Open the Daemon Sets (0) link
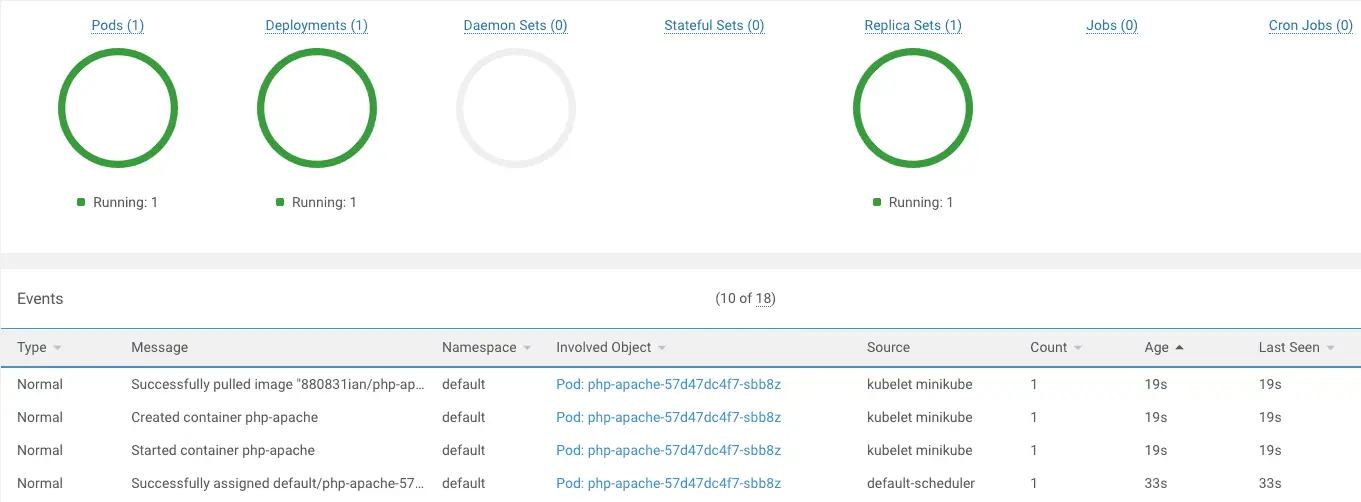 tap(515, 26)
